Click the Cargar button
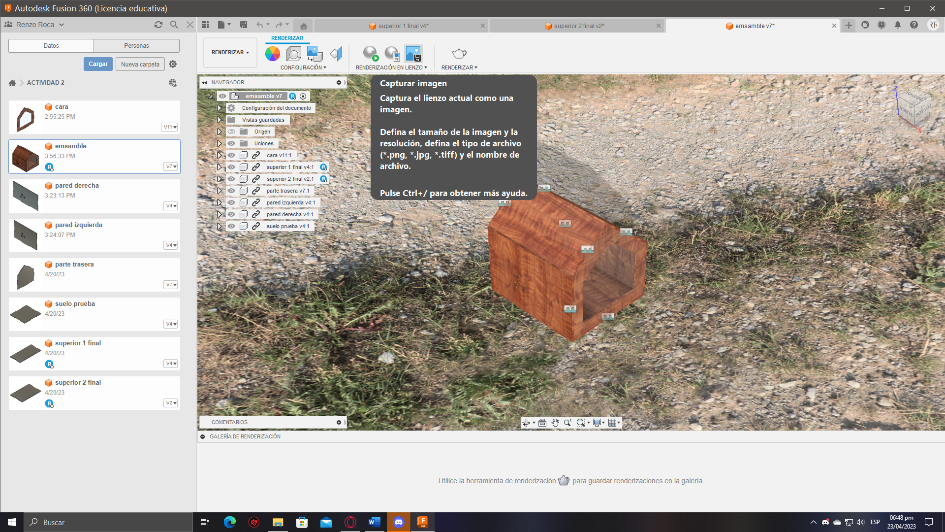Image resolution: width=945 pixels, height=532 pixels. pyautogui.click(x=98, y=64)
